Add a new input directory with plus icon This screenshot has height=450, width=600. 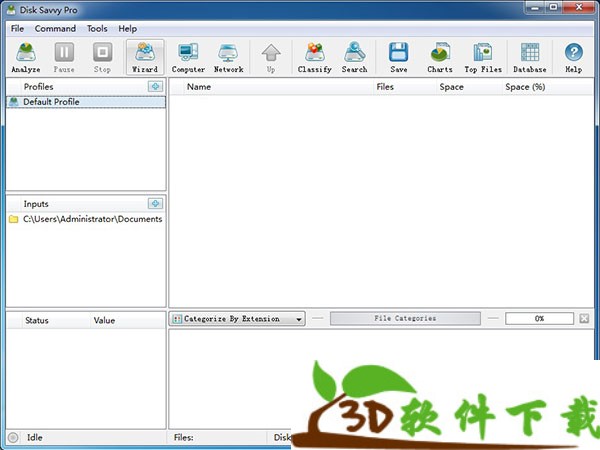coord(155,204)
